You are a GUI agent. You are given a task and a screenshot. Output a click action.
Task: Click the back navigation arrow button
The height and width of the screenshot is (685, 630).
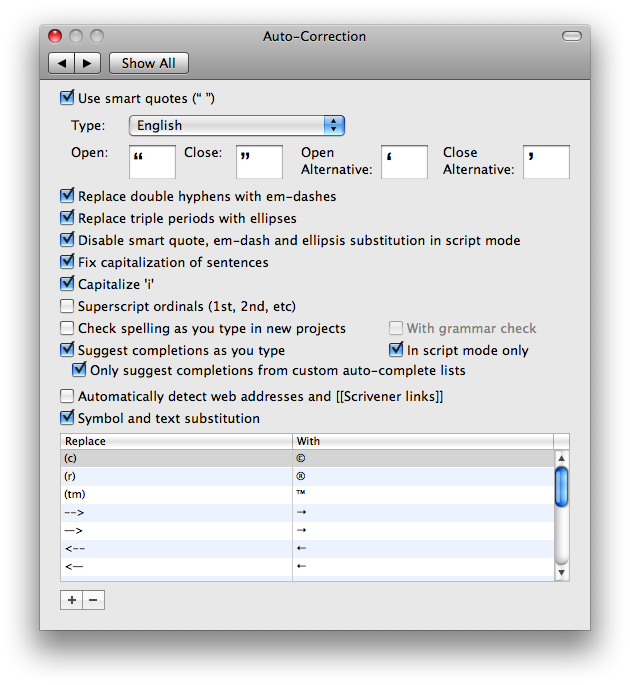62,63
